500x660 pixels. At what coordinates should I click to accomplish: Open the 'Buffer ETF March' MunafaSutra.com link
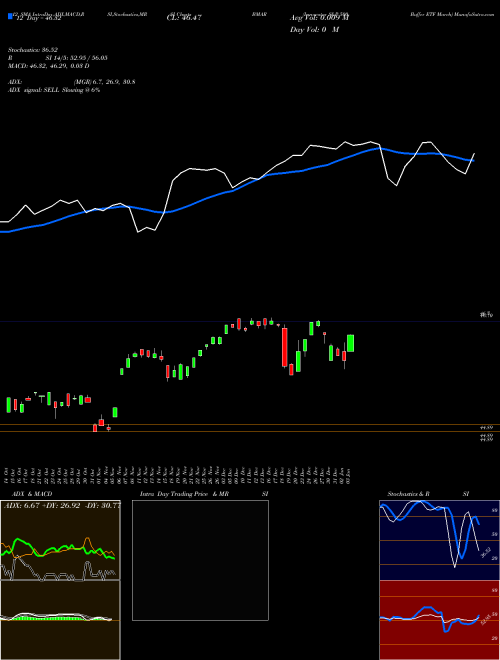(452, 14)
